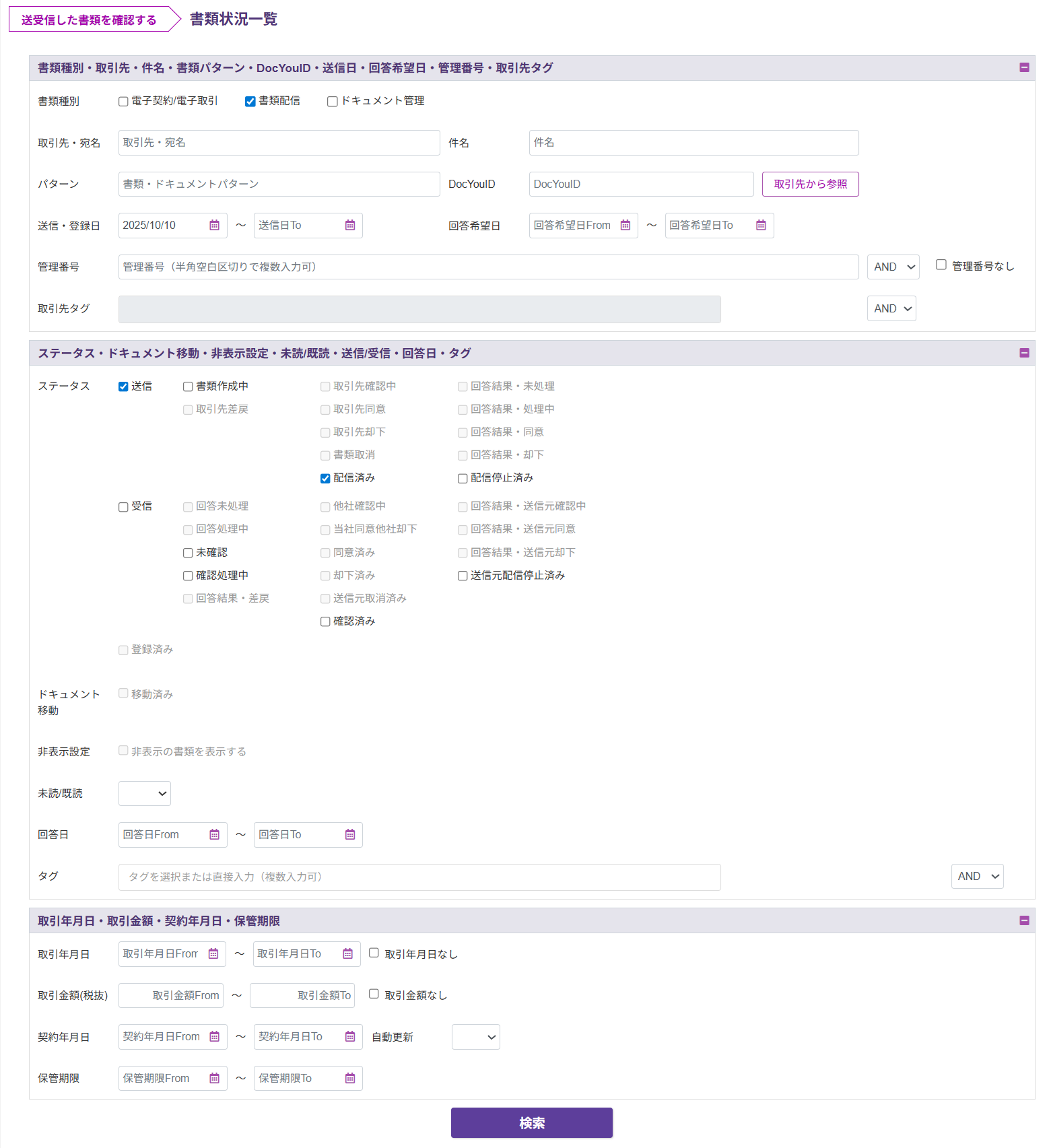
Task: Collapse the 取引年月日・取引金額 section
Action: (x=1023, y=920)
